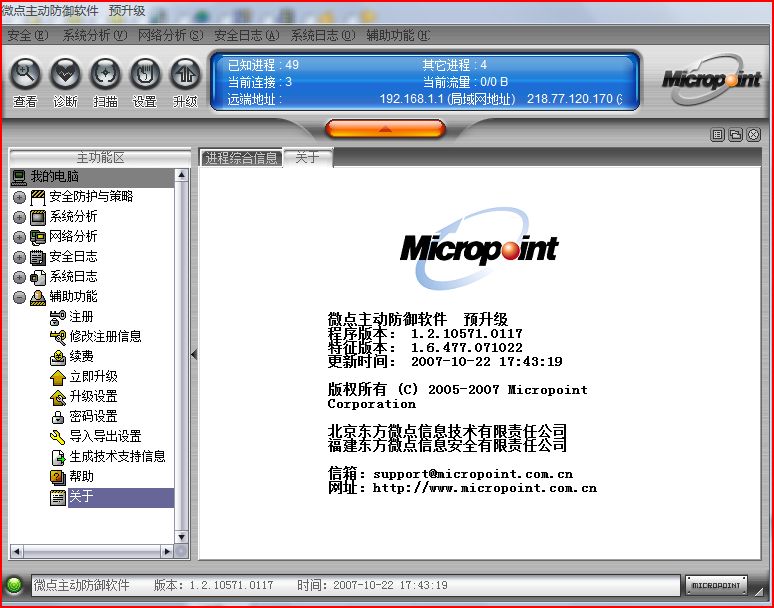
Task: Click the round X close-panel icon
Action: coord(753,134)
